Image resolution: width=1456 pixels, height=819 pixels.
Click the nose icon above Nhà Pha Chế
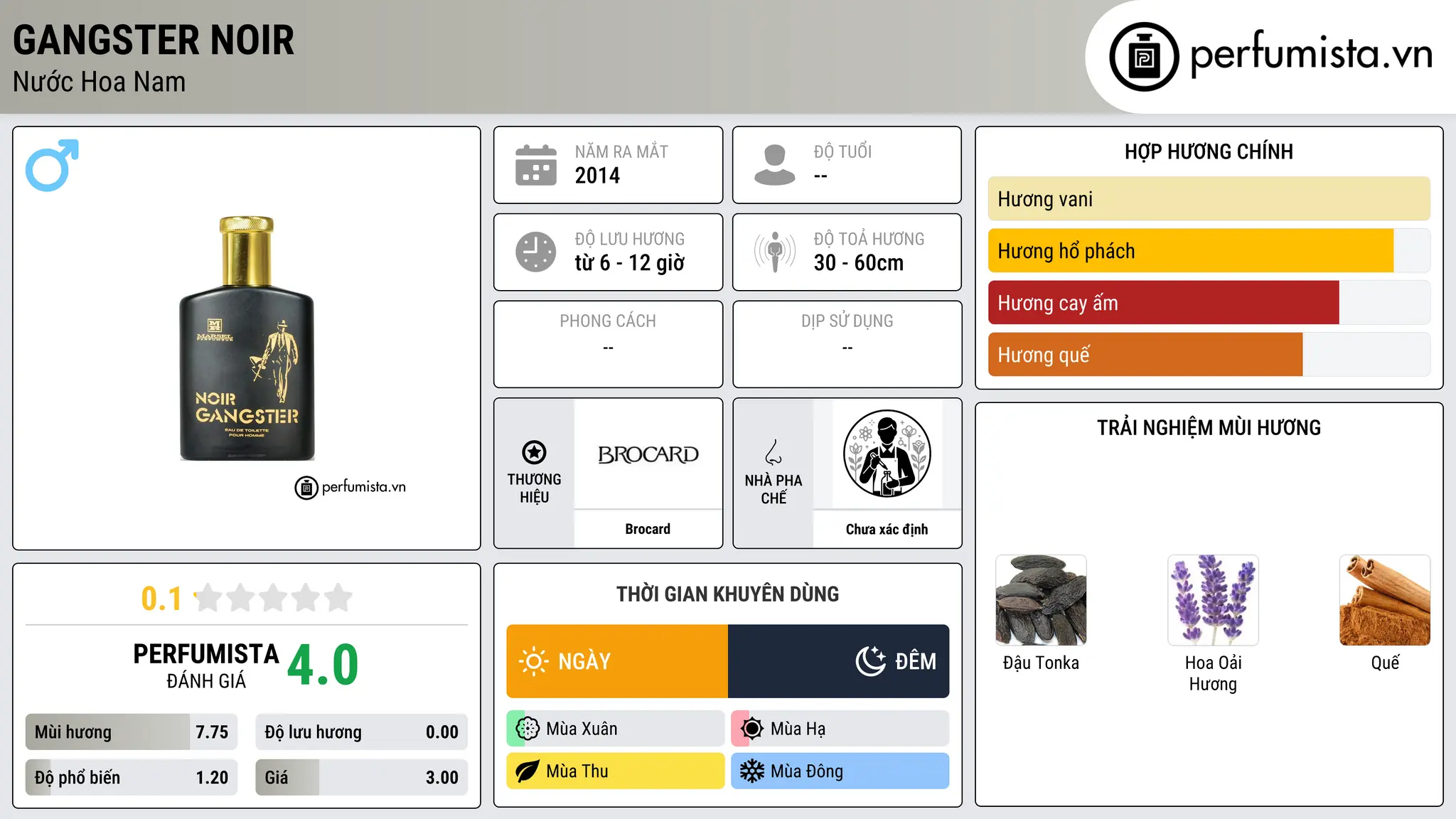773,452
